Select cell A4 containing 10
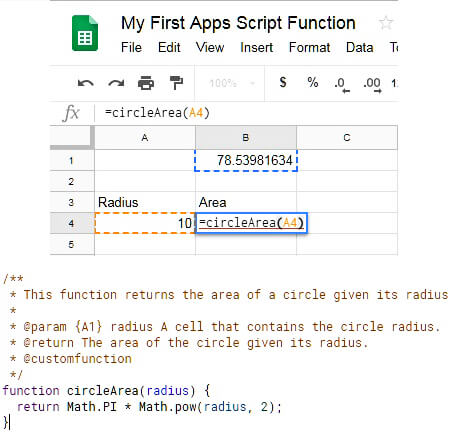 pyautogui.click(x=145, y=223)
